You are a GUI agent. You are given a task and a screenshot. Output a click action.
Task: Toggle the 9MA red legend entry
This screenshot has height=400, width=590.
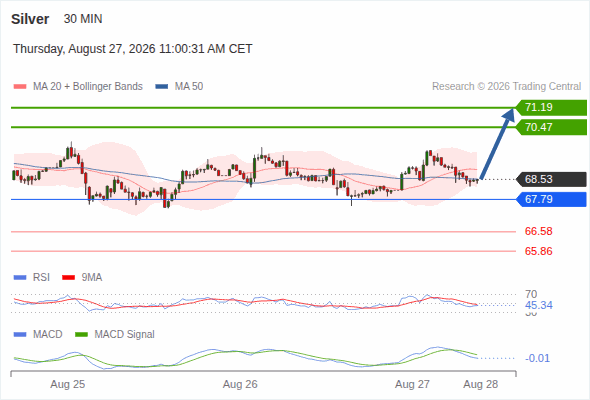coord(82,277)
